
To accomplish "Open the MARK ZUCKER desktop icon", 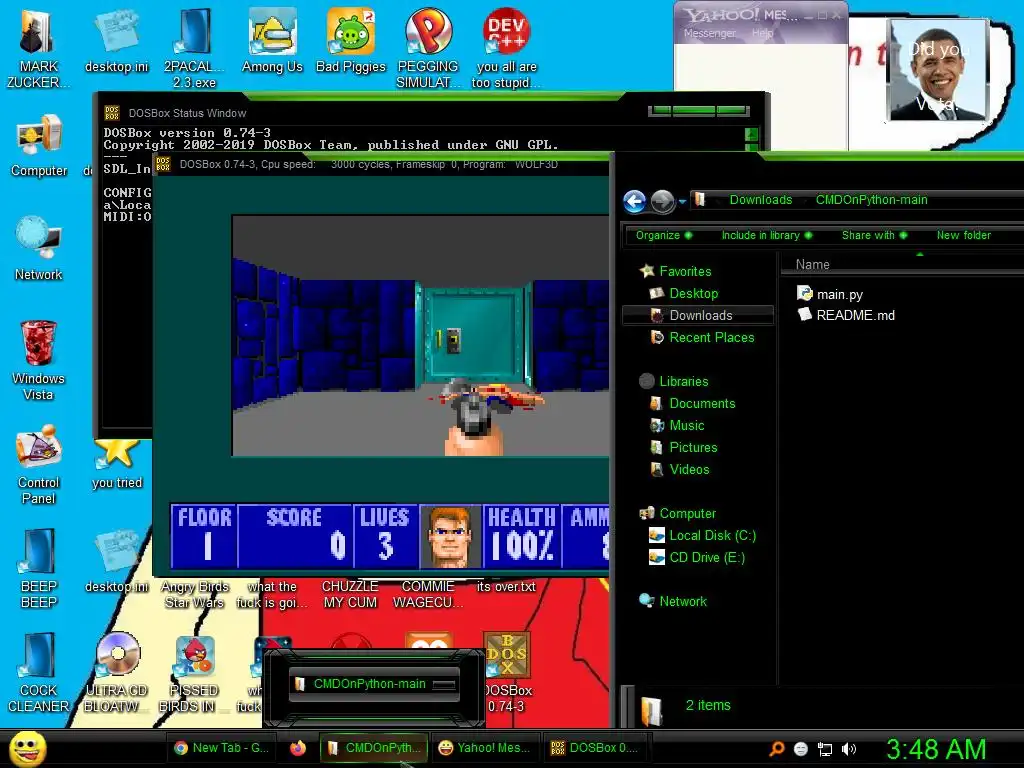I will tap(38, 47).
